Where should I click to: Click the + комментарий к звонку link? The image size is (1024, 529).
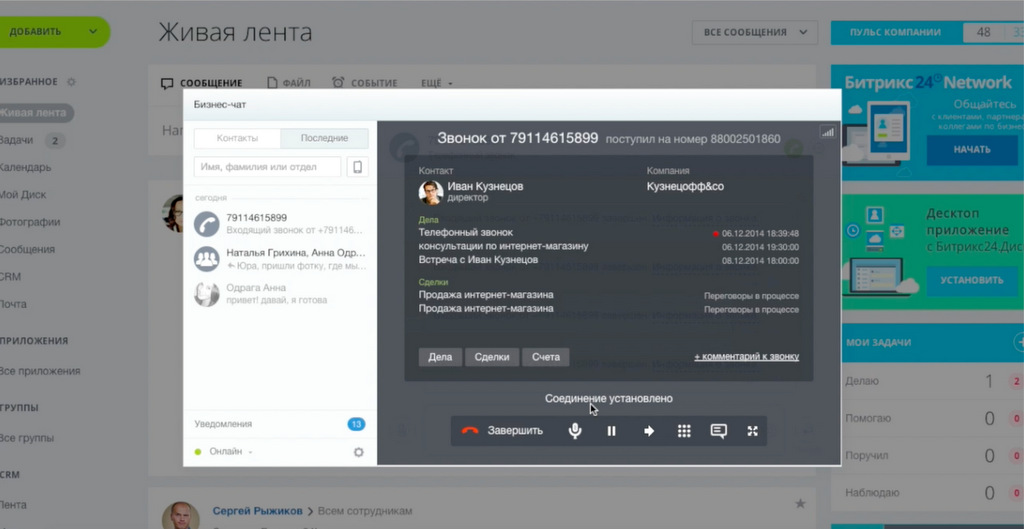coord(746,357)
